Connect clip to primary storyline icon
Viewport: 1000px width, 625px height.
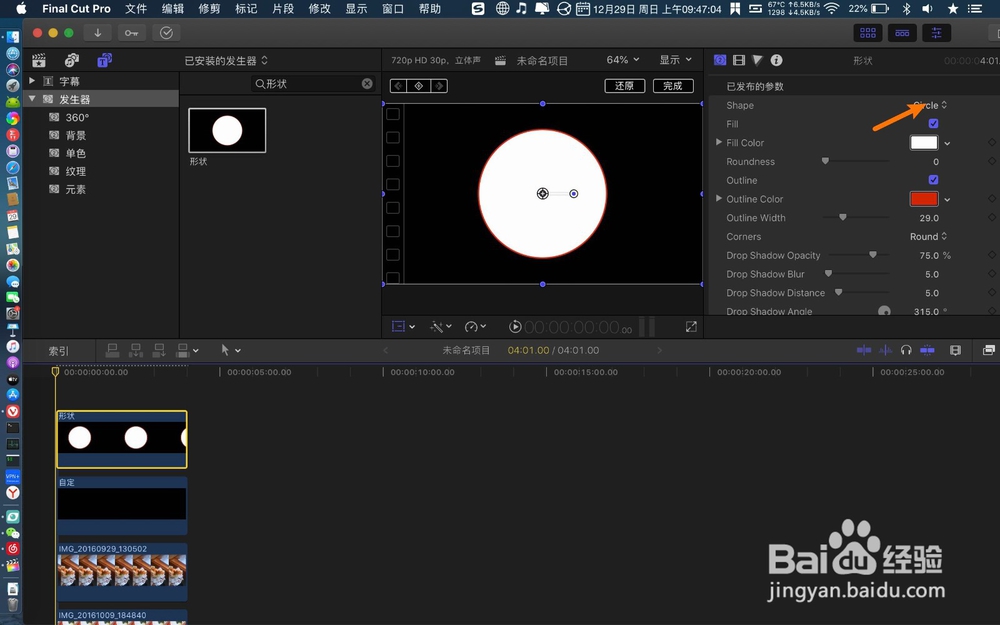click(112, 350)
